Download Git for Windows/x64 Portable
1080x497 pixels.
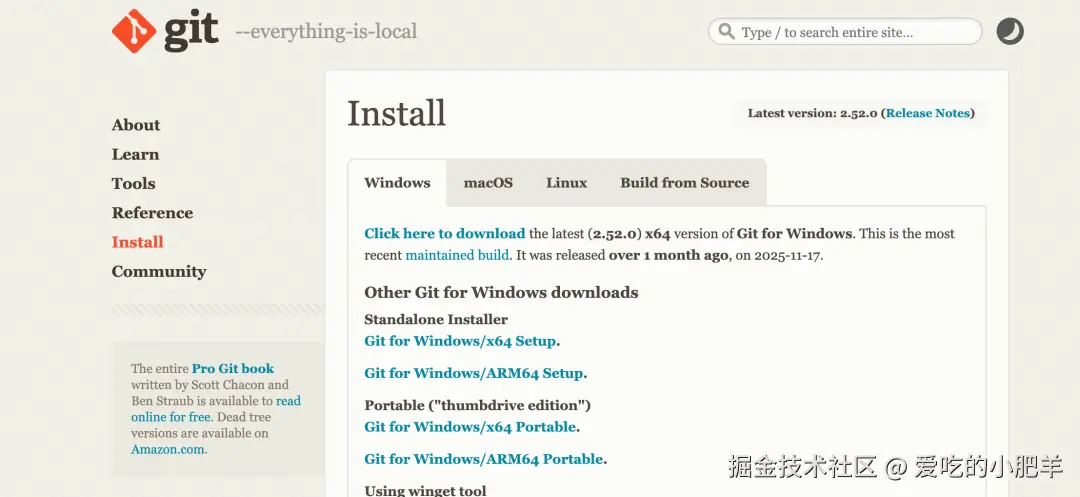click(x=470, y=427)
